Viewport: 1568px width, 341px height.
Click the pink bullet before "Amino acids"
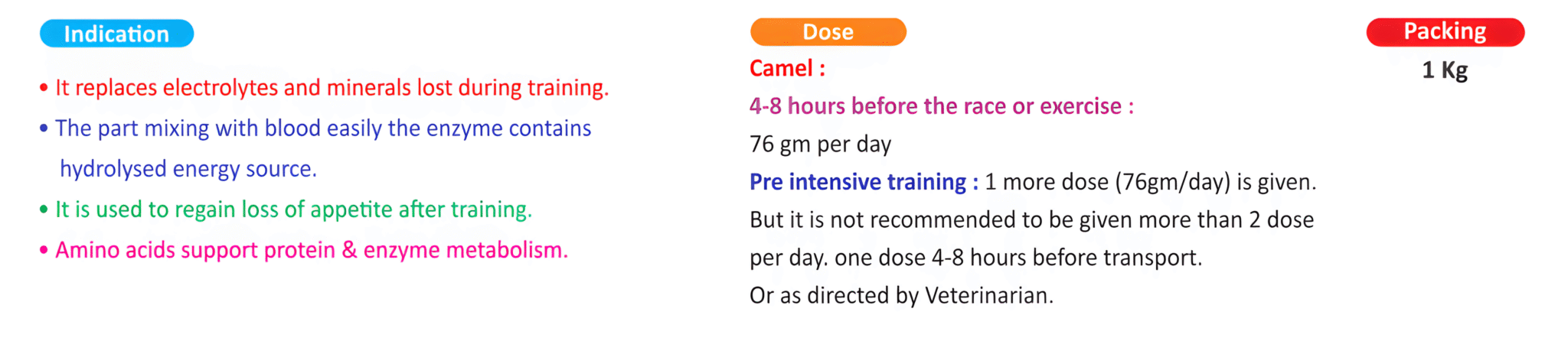tap(44, 251)
